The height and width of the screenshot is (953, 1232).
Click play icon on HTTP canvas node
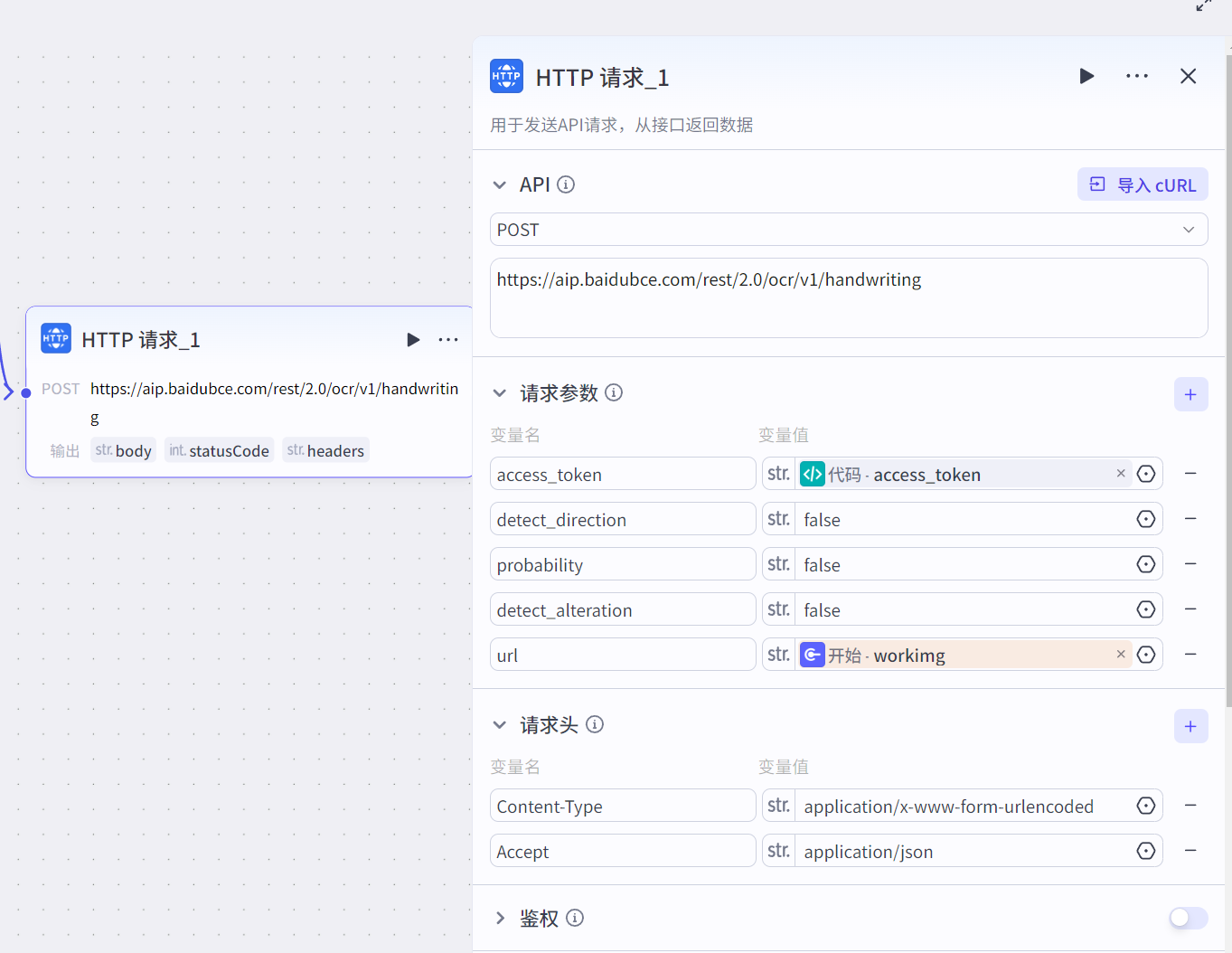pos(413,340)
